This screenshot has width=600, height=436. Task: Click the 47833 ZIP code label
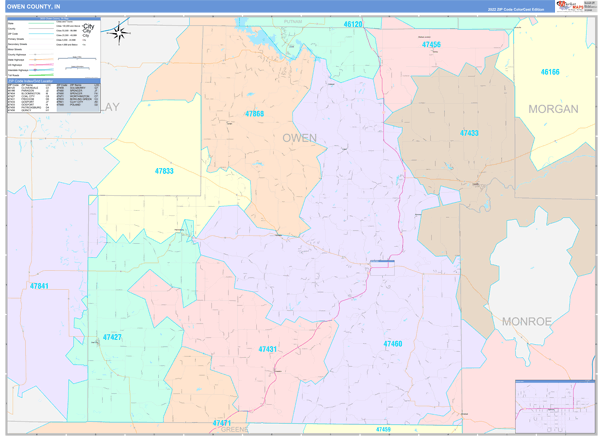click(x=164, y=171)
